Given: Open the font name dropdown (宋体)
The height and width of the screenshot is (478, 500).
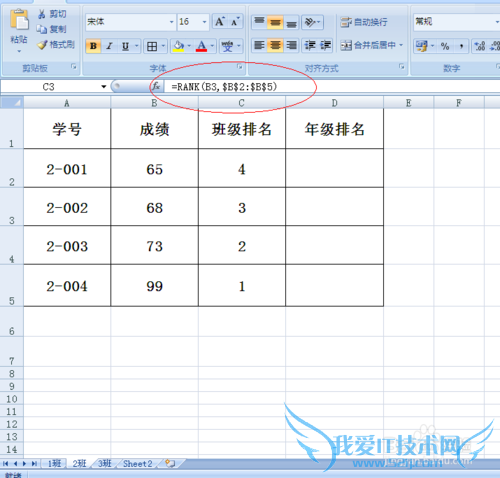Looking at the screenshot, I should tap(171, 22).
